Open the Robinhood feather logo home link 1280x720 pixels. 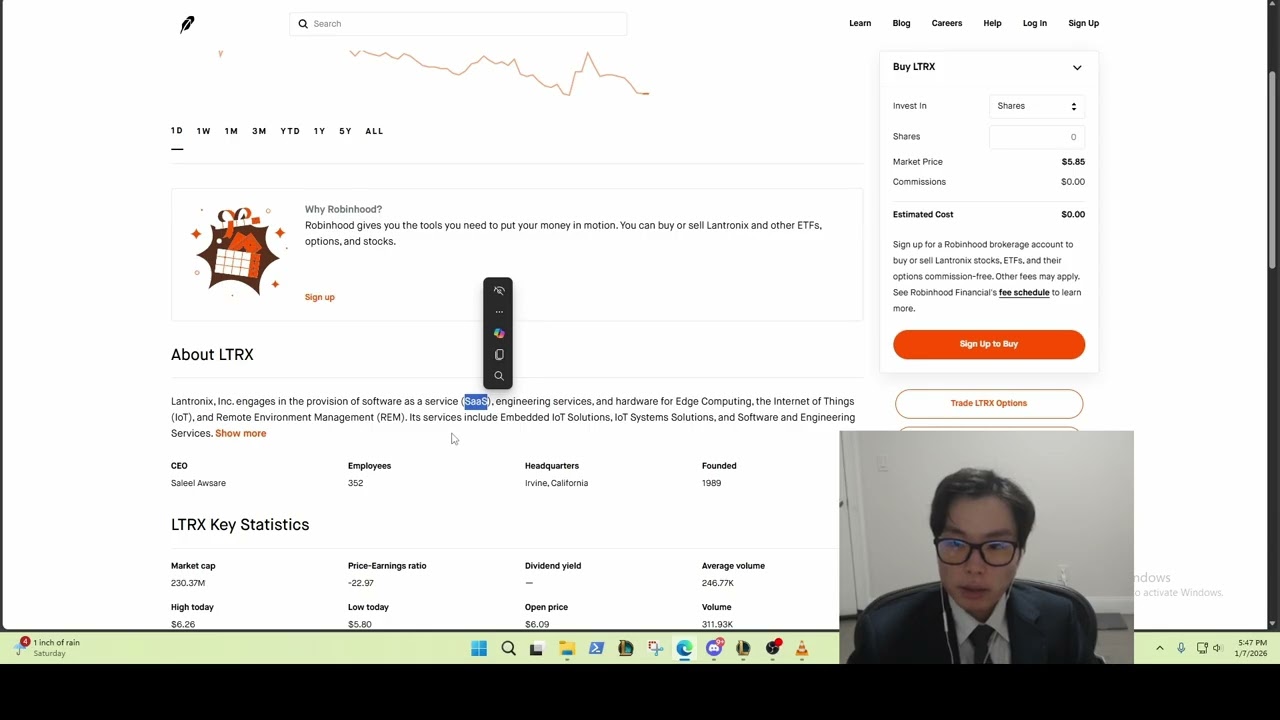[x=187, y=24]
